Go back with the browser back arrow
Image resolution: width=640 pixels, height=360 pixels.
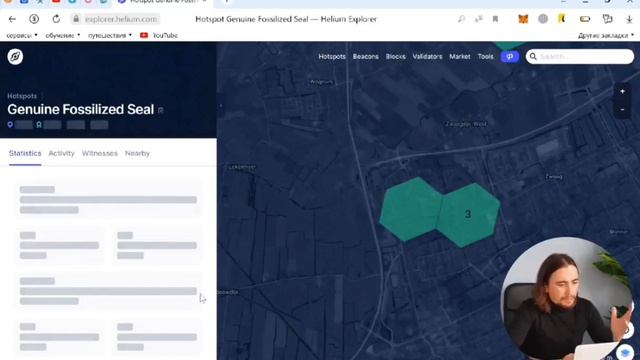[12, 19]
